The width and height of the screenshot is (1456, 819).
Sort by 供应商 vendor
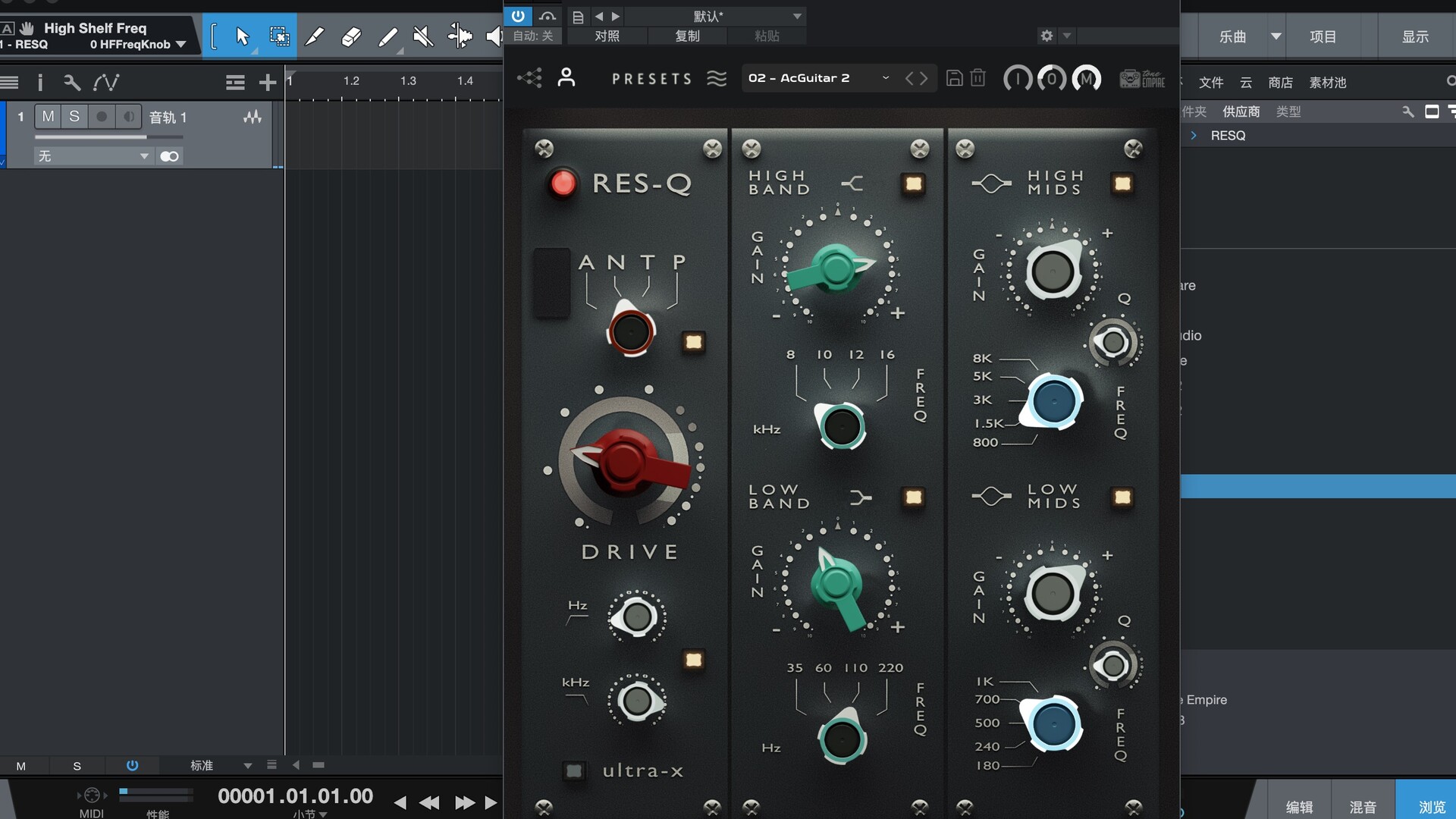coord(1241,111)
